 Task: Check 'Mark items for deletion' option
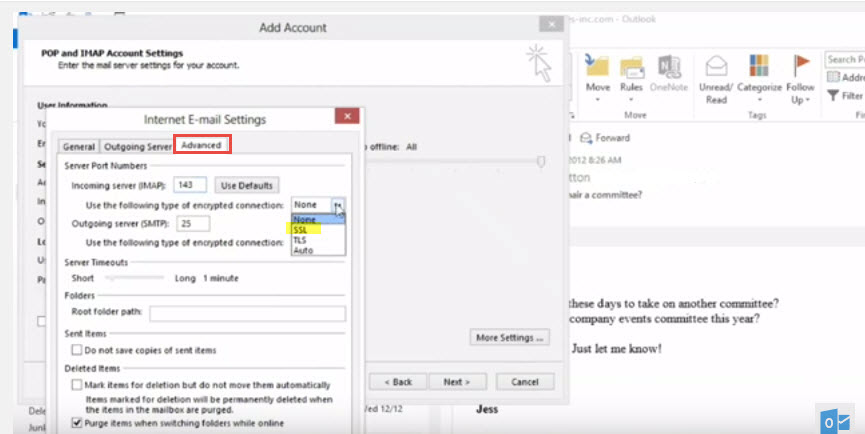77,385
